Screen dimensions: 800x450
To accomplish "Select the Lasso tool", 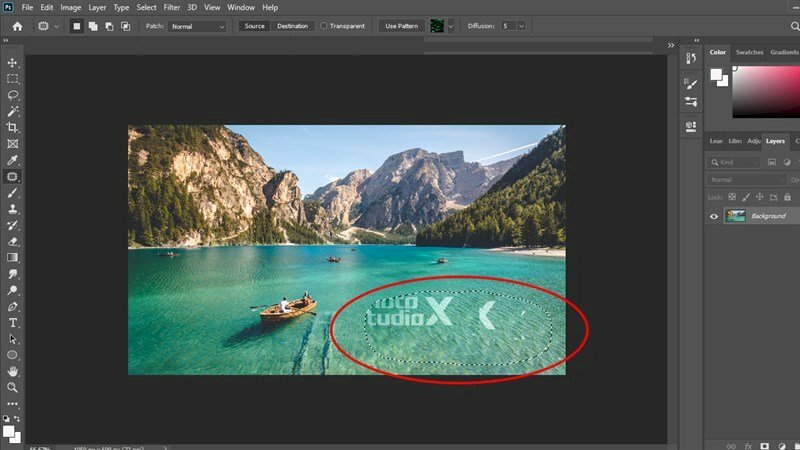I will [13, 95].
